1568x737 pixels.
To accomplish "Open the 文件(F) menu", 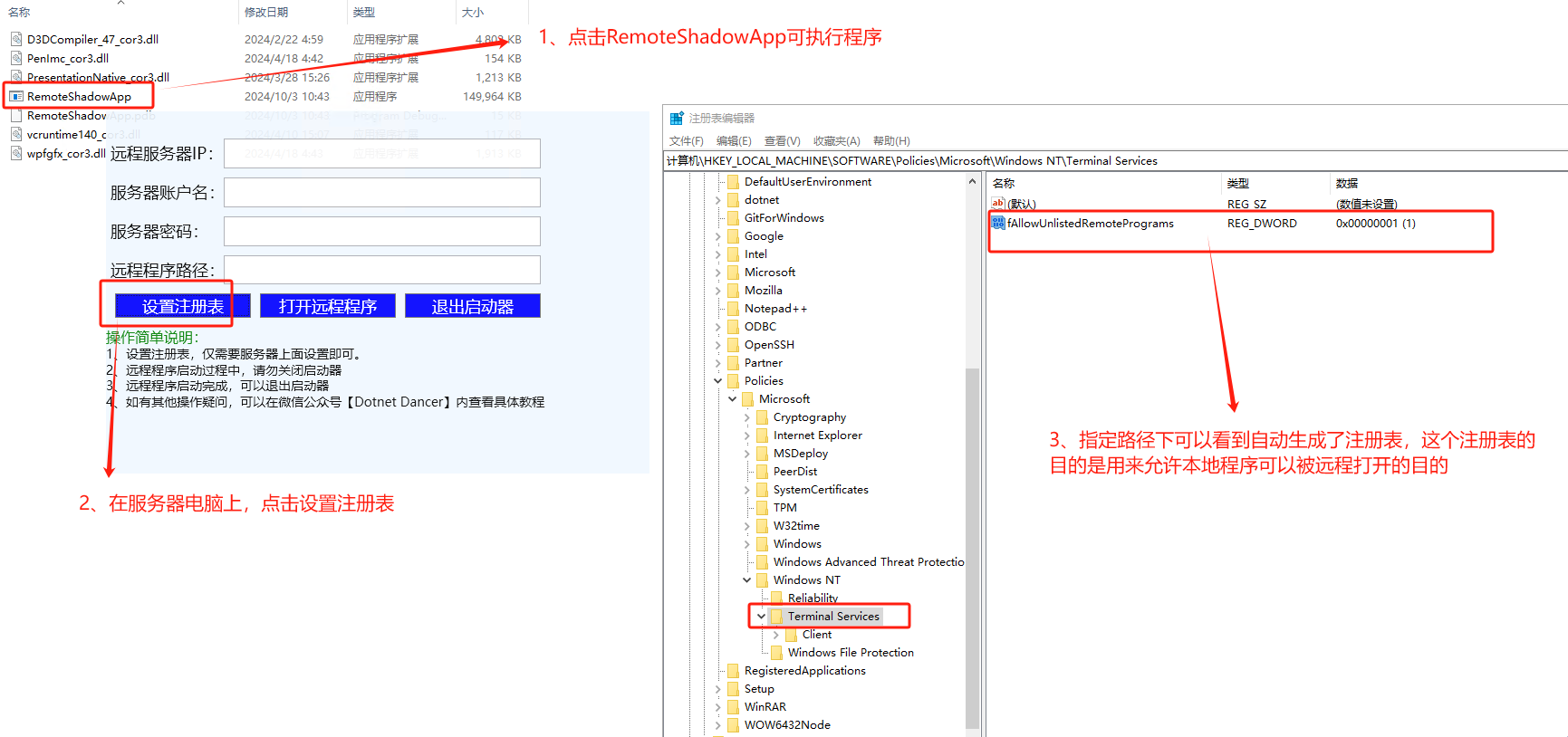I will (686, 141).
